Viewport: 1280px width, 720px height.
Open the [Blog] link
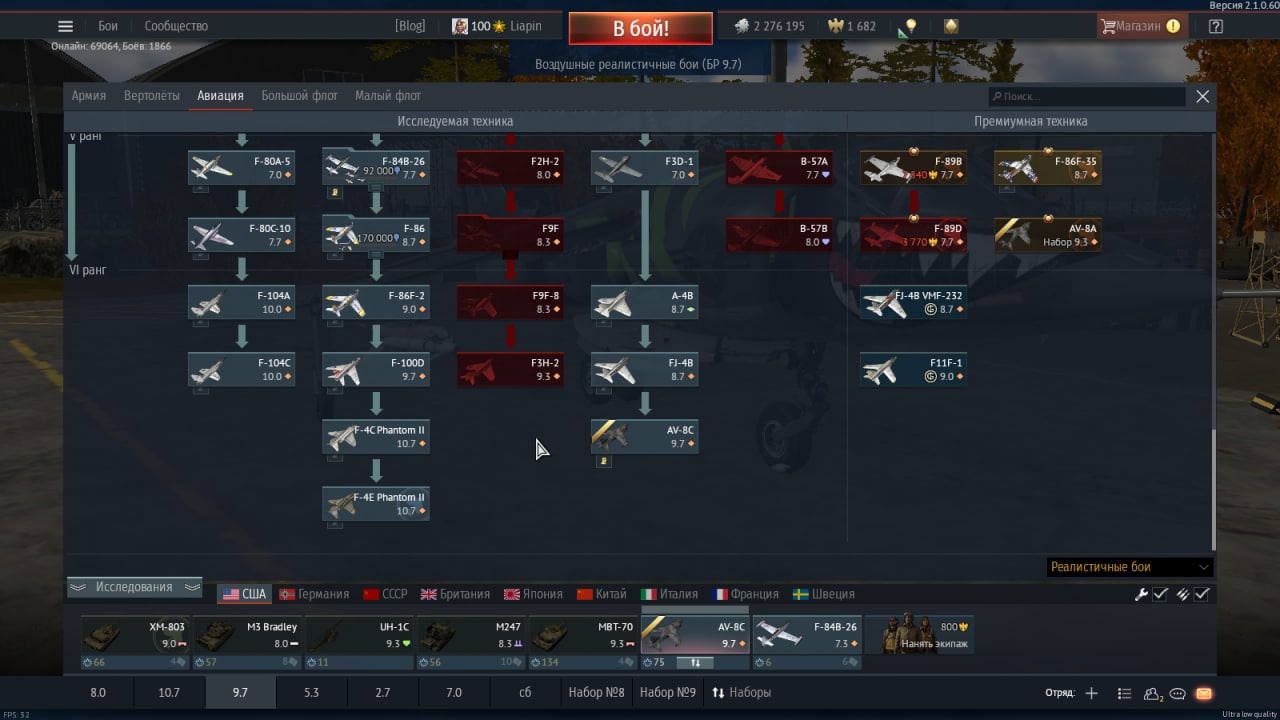coord(410,26)
